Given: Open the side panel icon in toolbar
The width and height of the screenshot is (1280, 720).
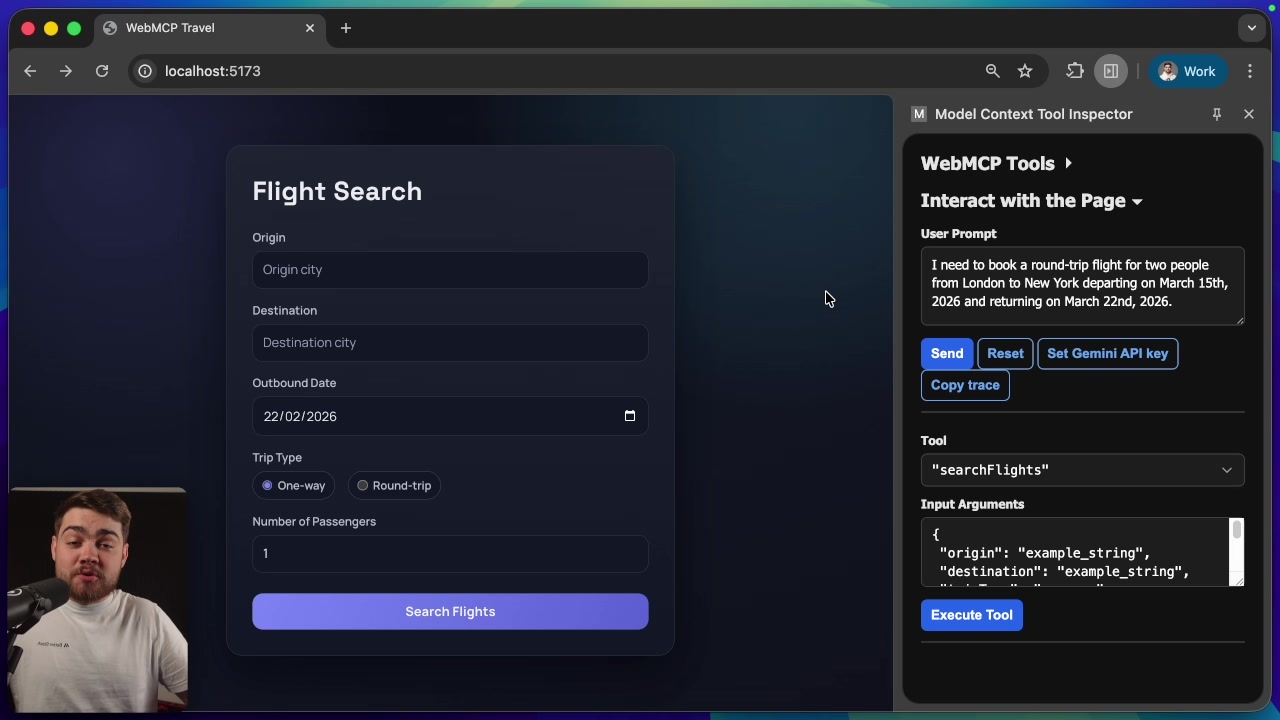Looking at the screenshot, I should coord(1111,71).
